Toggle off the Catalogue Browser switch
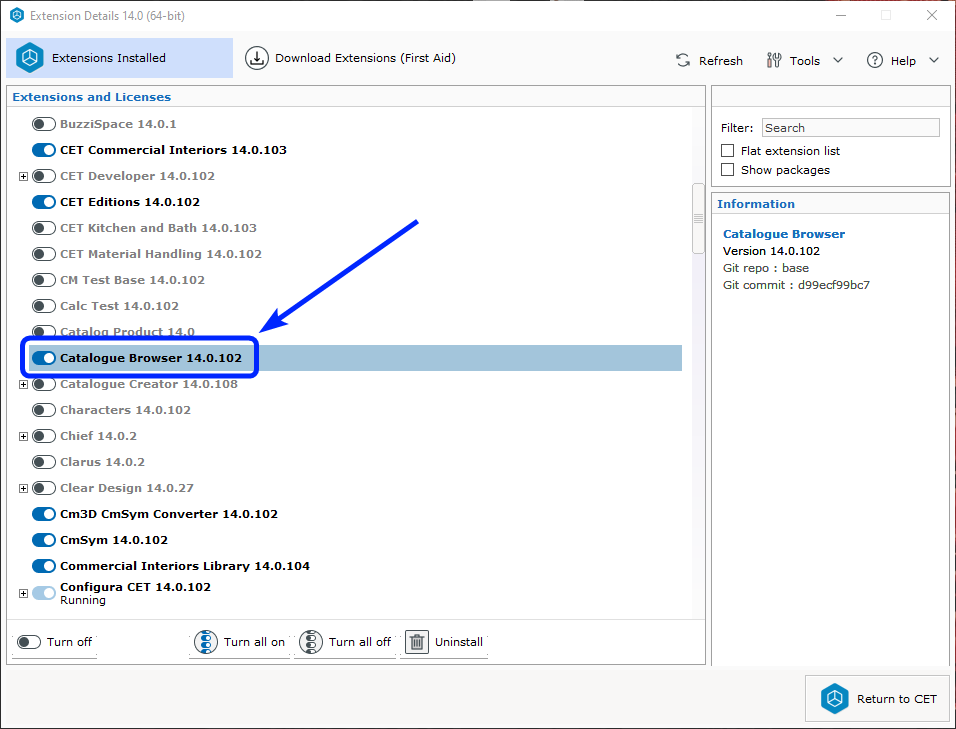Viewport: 956px width, 729px height. tap(44, 358)
